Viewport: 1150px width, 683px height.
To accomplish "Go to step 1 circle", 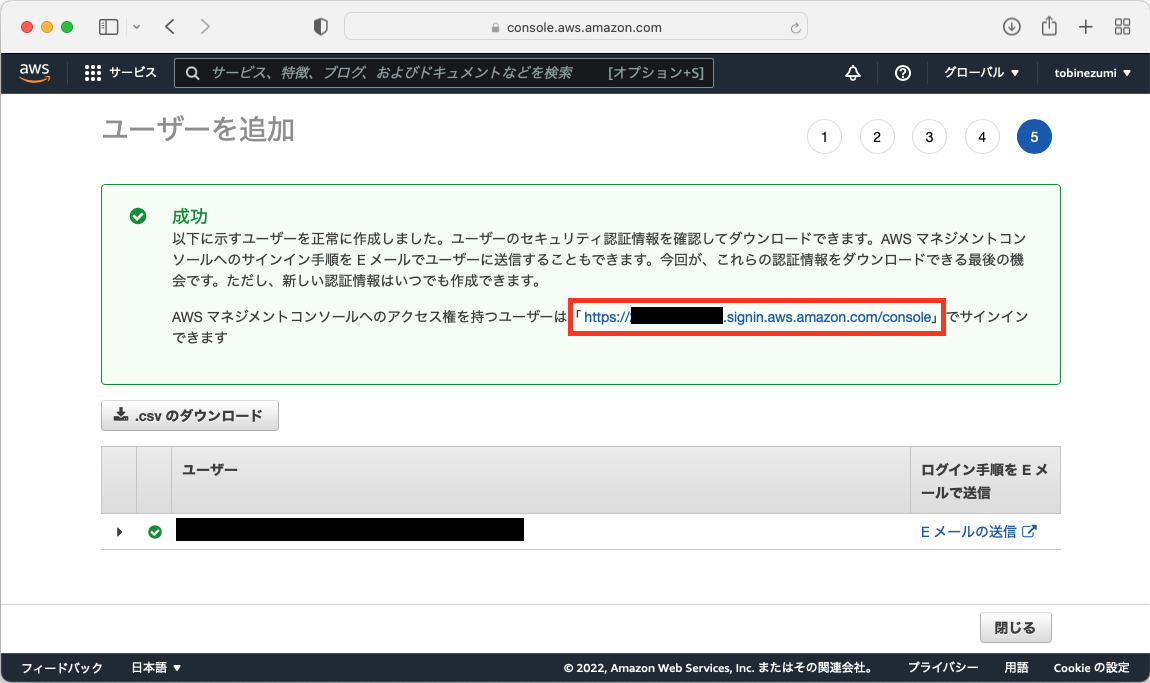I will [x=824, y=136].
